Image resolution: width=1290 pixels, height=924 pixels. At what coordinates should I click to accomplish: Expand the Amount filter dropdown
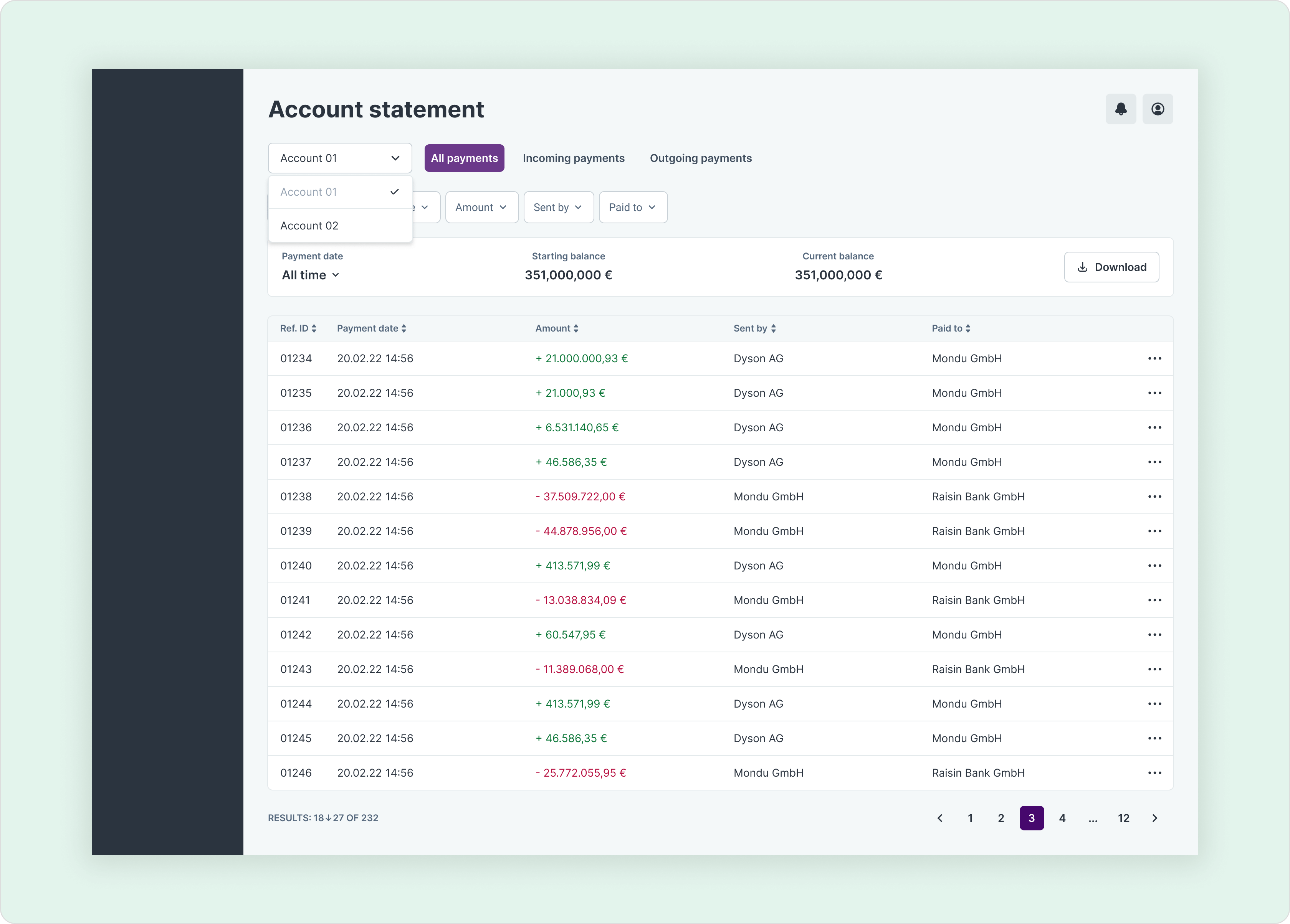(x=481, y=207)
